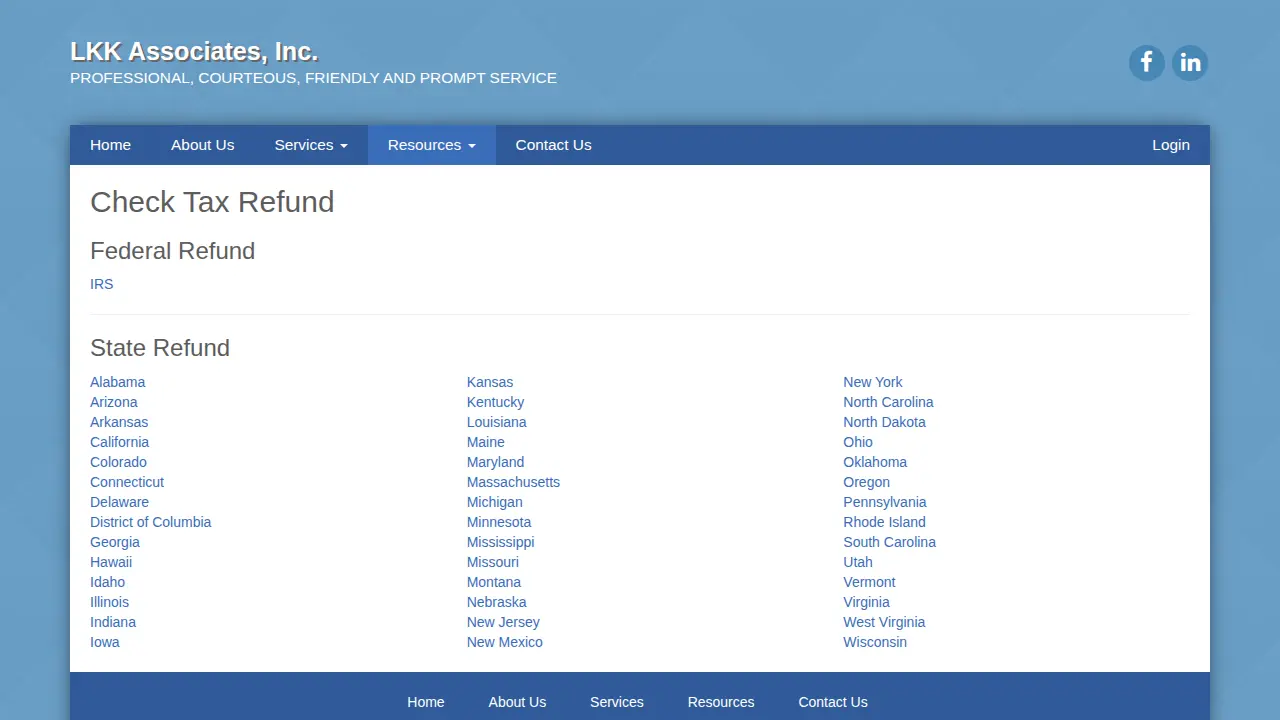
Task: Click the LKK Associates, Inc. site title
Action: point(194,51)
